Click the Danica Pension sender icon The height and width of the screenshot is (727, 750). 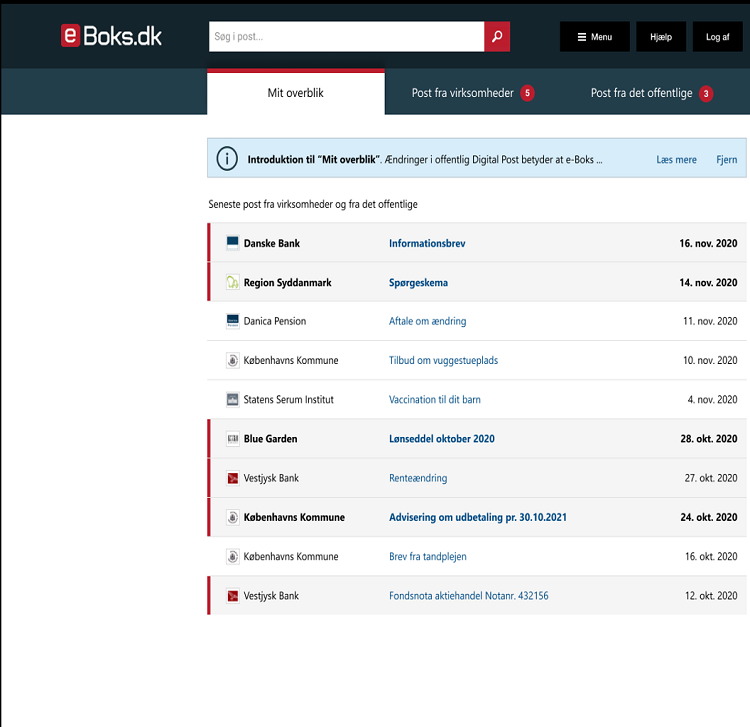(232, 321)
